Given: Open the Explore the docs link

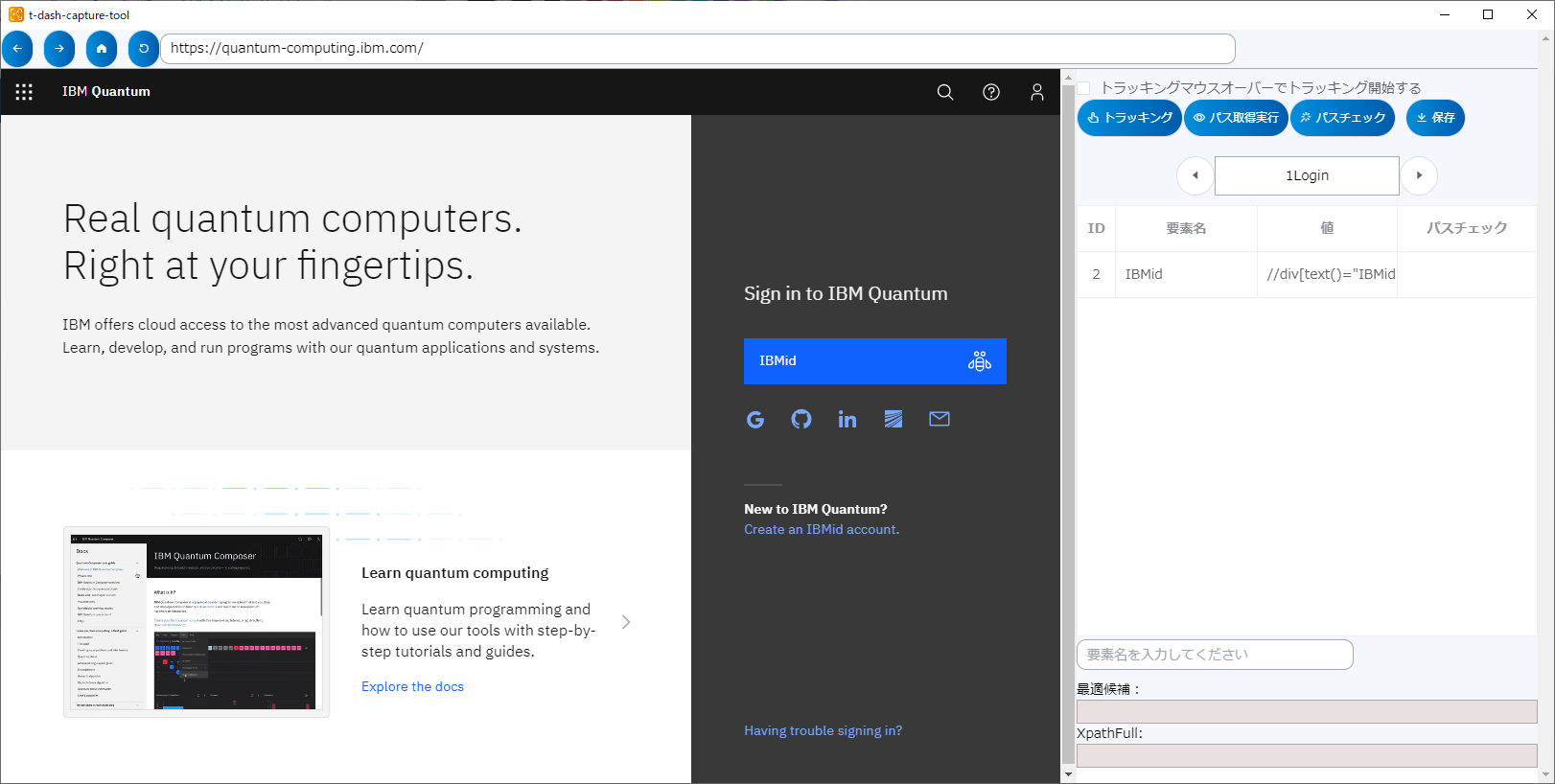Looking at the screenshot, I should tap(412, 686).
